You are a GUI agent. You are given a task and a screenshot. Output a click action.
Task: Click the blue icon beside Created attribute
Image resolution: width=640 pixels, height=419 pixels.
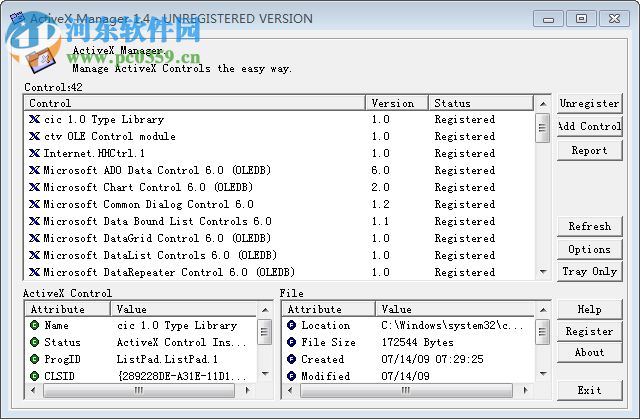click(291, 359)
